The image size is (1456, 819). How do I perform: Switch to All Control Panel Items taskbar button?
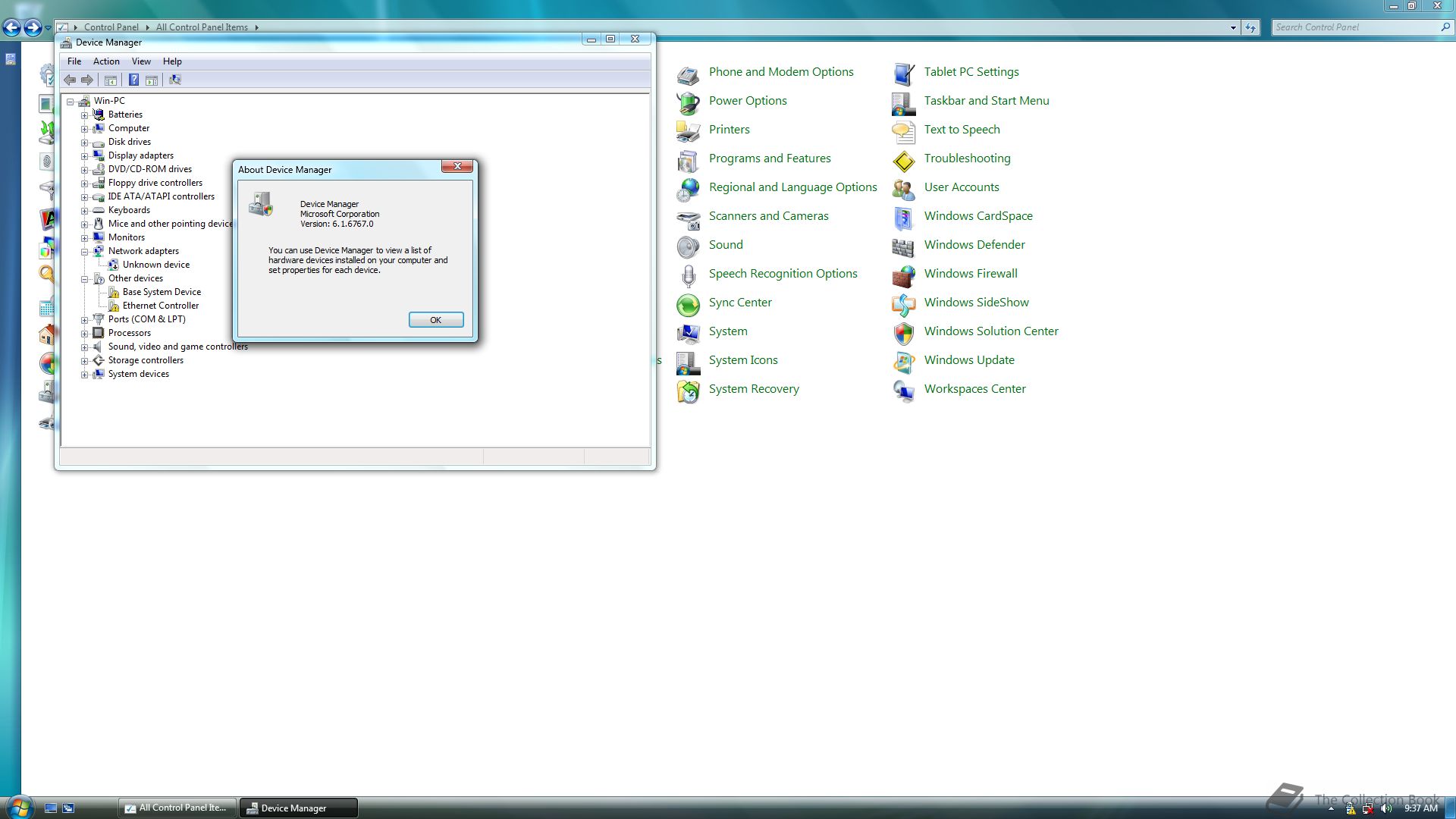(x=177, y=808)
